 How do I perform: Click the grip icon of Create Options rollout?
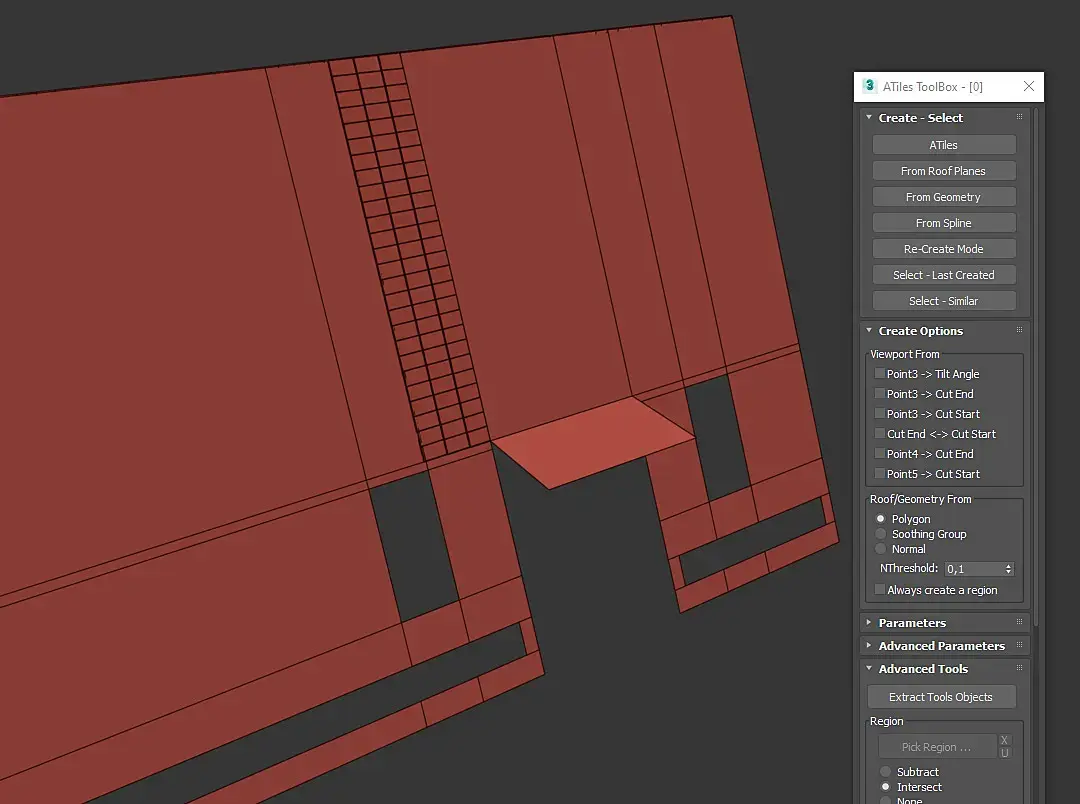(1019, 331)
